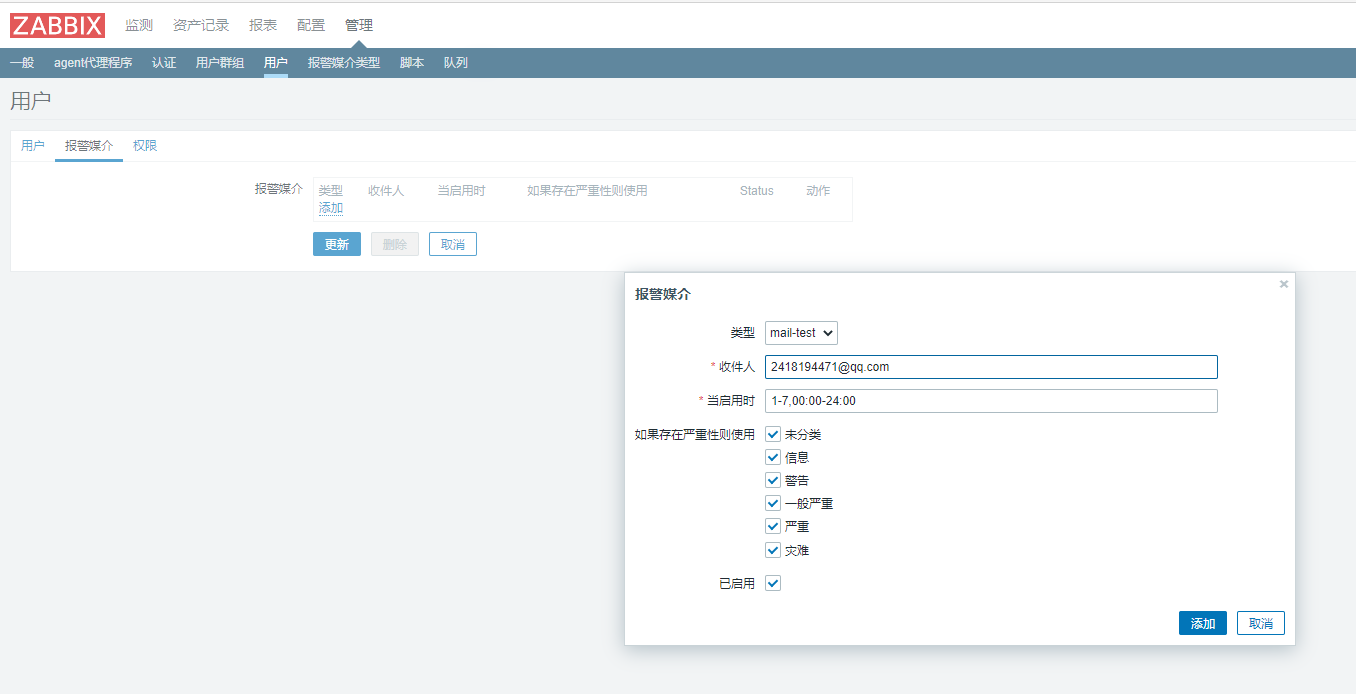1356x694 pixels.
Task: Go to the 队列 submenu
Action: [x=456, y=63]
